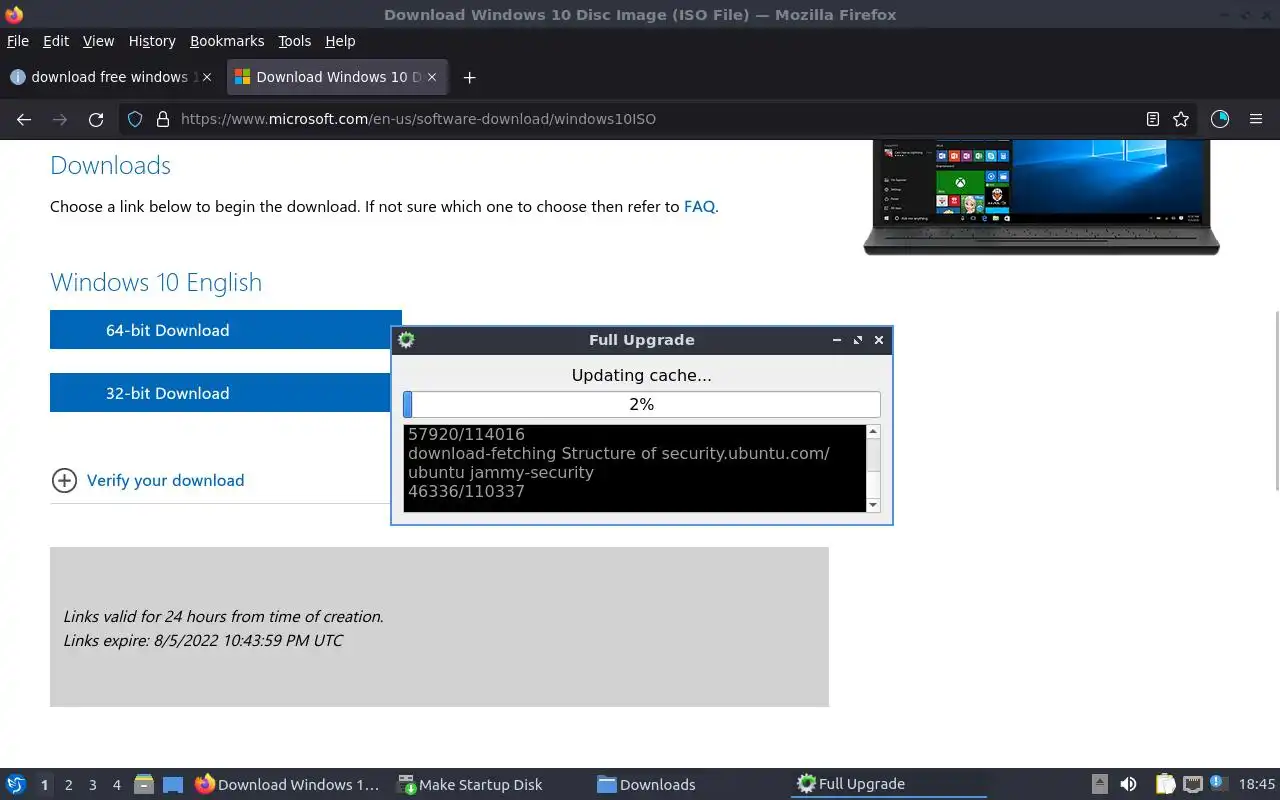Click the 'Links expire' date text
1280x800 pixels.
[203, 641]
